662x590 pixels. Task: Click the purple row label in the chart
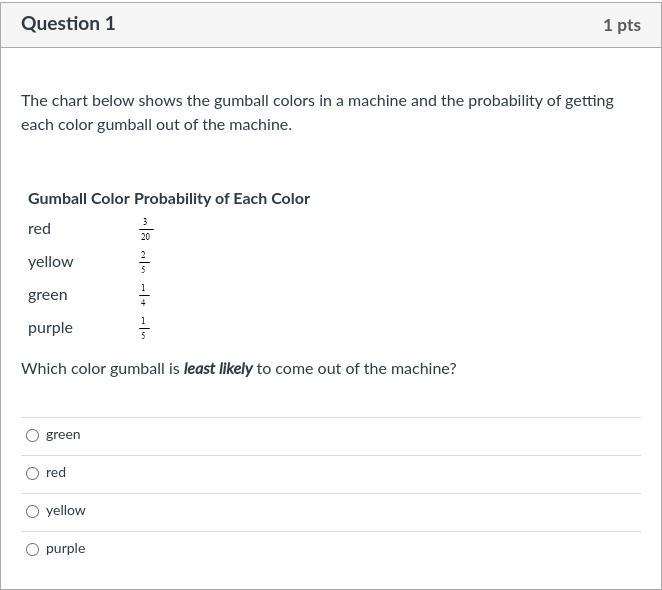pos(50,328)
